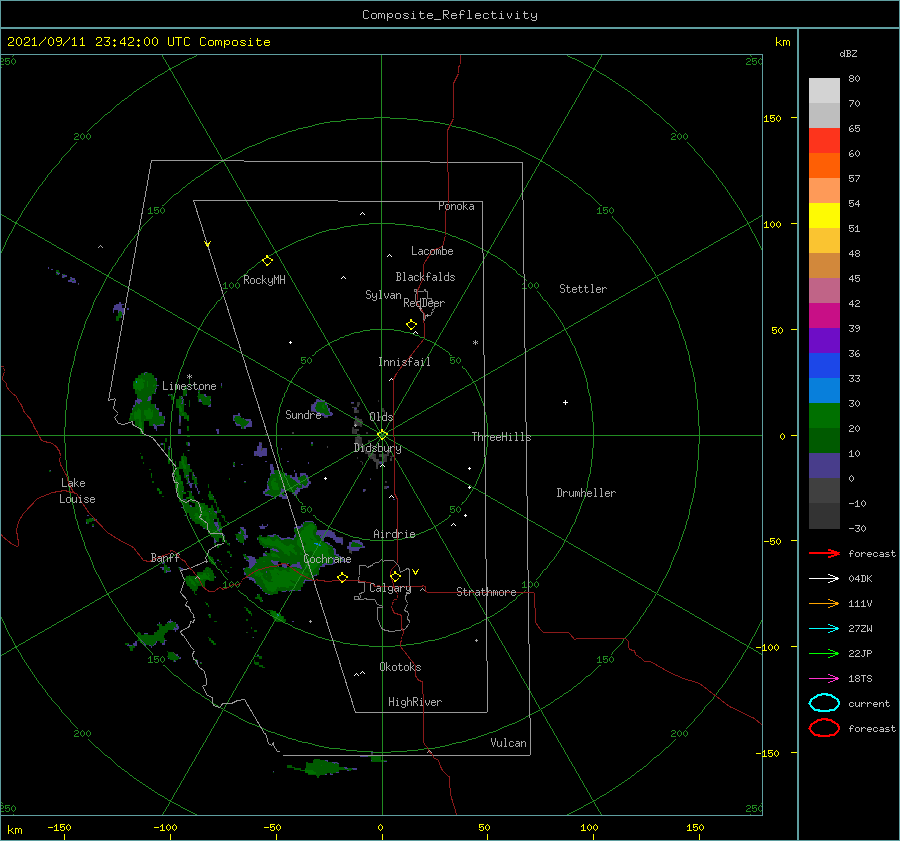Click the Strathmore label

[486, 592]
